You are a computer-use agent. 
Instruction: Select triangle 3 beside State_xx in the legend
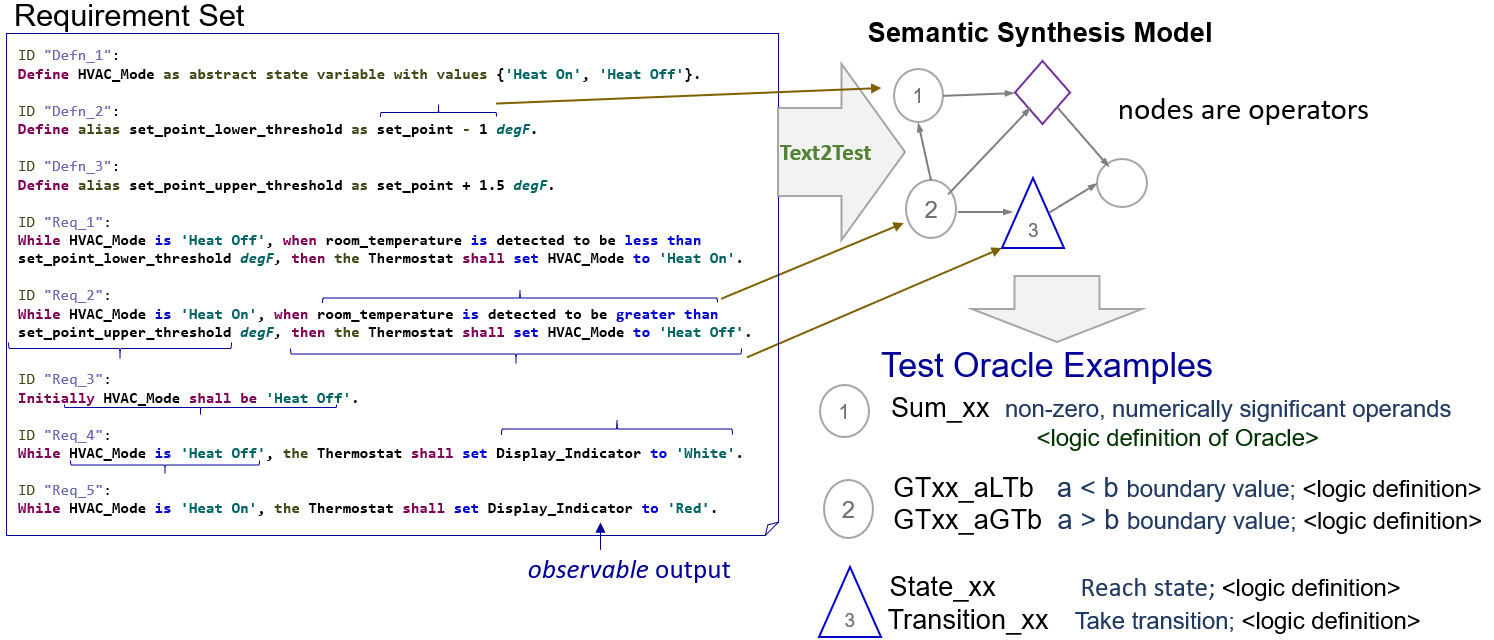849,603
